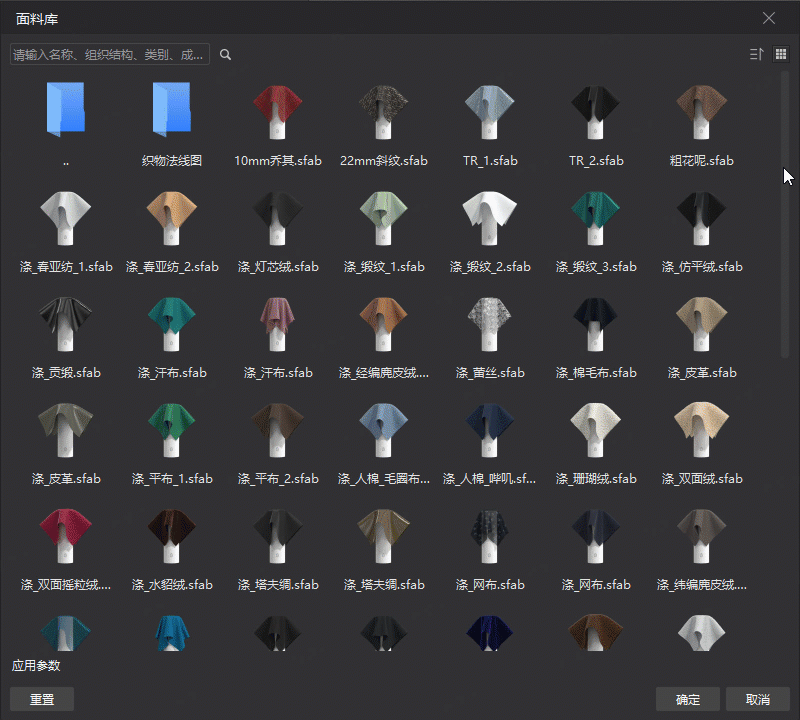Switch to grid view icon
The image size is (800, 720).
click(781, 55)
